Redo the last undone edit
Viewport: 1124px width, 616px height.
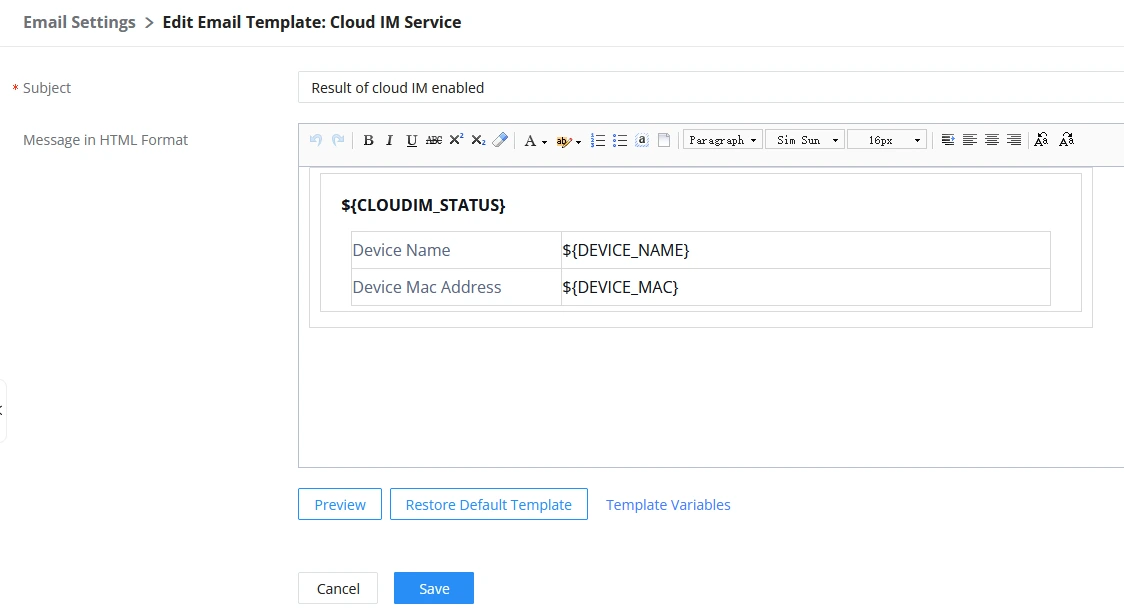pos(338,140)
